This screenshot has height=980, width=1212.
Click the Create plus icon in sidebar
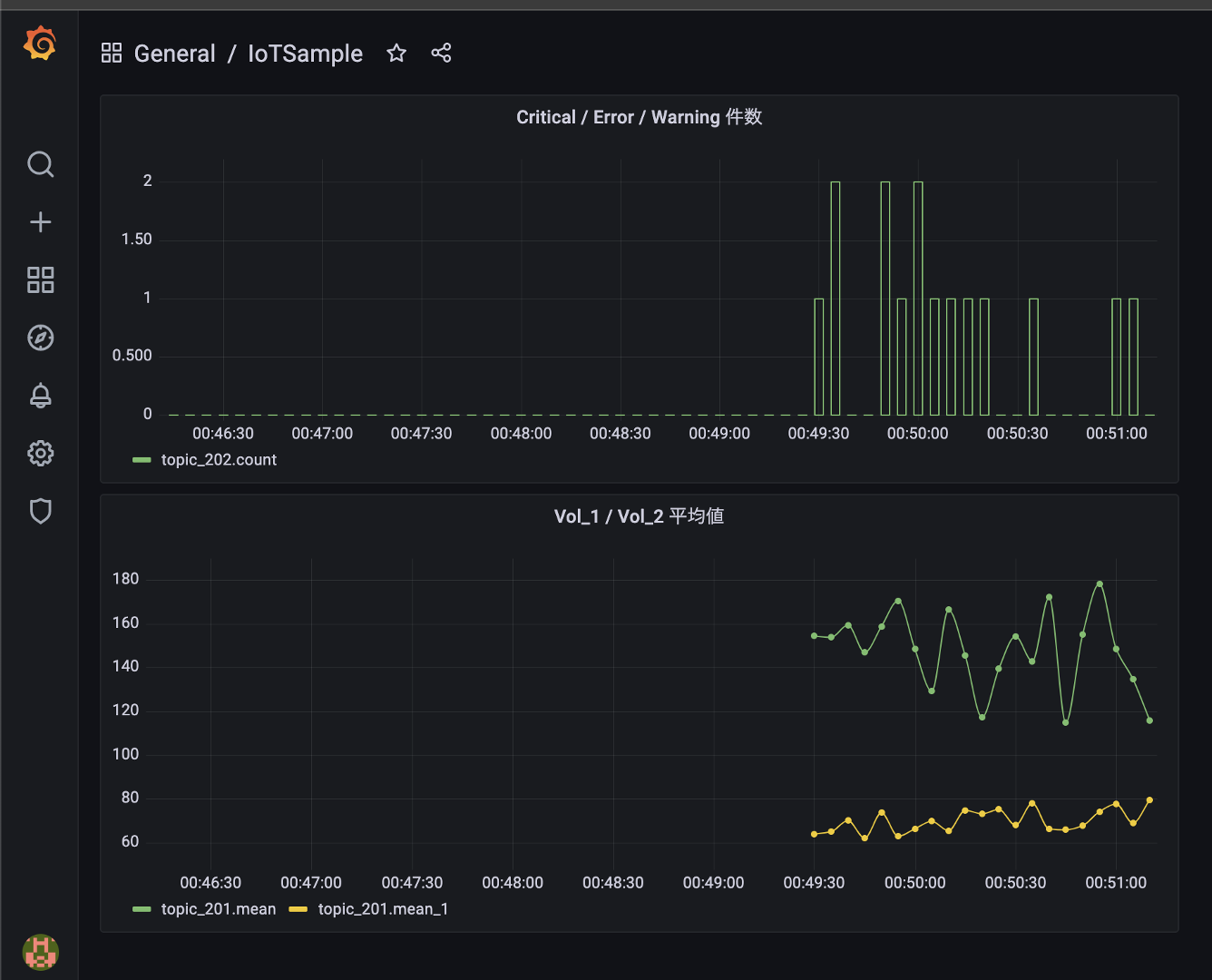click(x=40, y=222)
